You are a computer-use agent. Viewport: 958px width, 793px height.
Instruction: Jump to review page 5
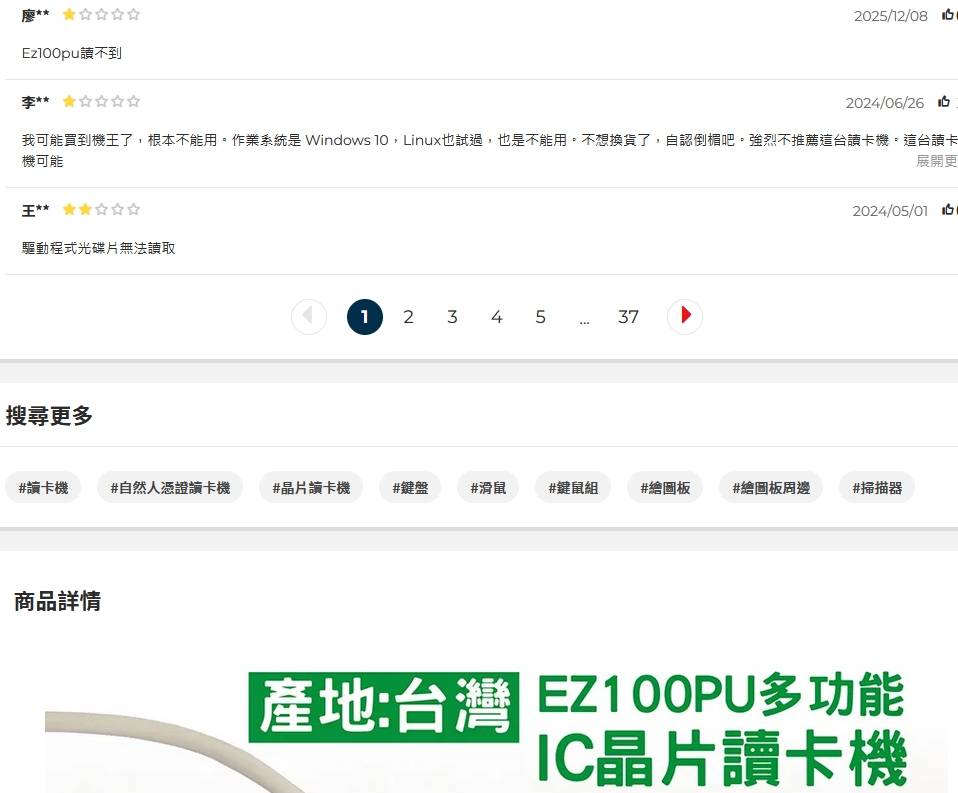point(540,317)
